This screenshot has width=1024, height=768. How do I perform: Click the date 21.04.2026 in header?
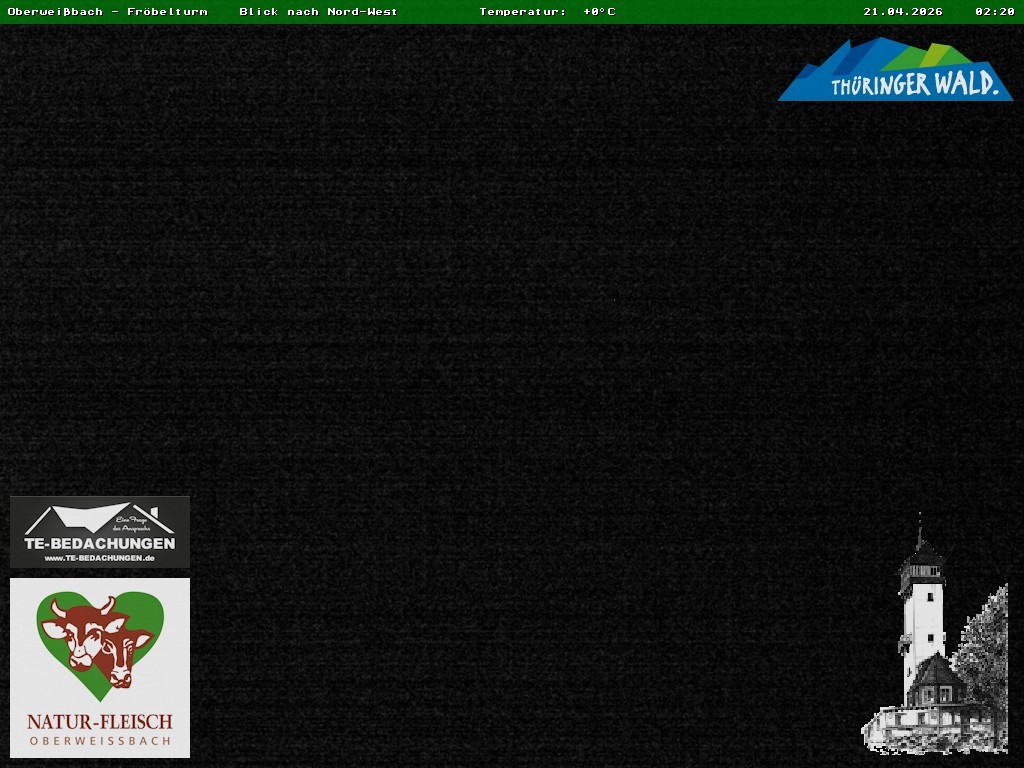(903, 12)
